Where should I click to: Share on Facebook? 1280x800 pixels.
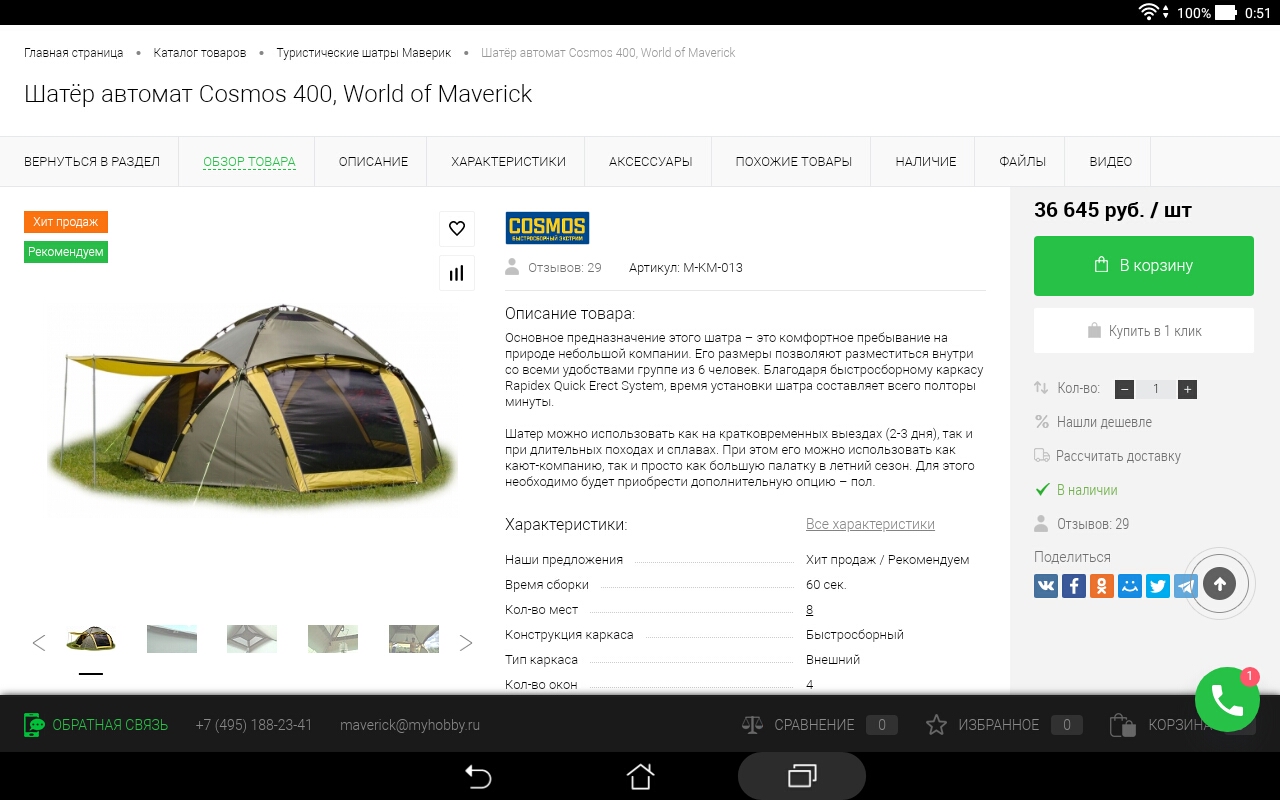click(1074, 585)
